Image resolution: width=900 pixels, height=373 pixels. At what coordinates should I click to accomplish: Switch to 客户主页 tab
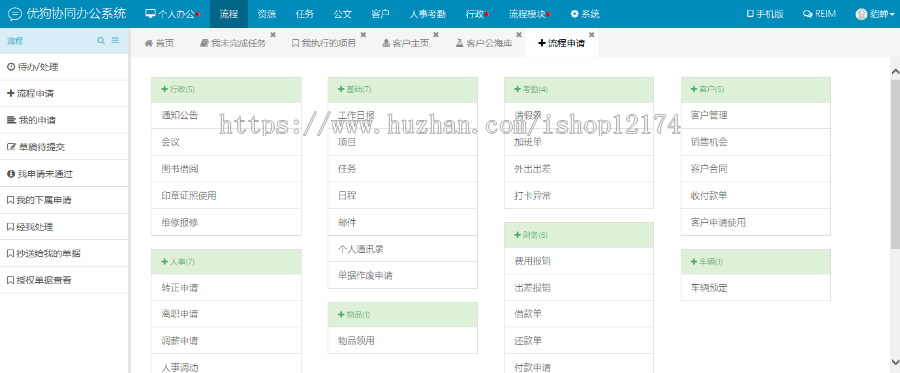(405, 43)
